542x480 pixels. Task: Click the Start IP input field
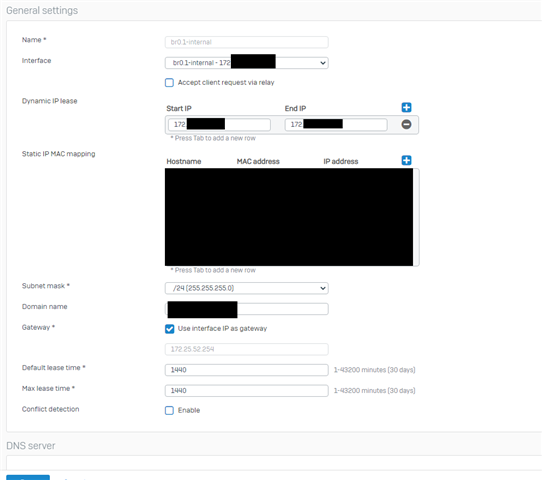point(219,124)
